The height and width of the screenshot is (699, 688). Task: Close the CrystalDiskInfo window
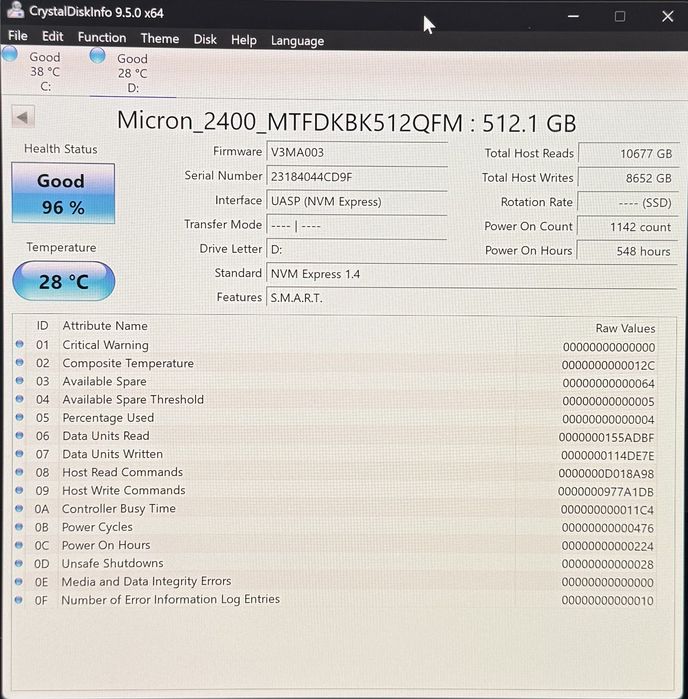point(667,16)
